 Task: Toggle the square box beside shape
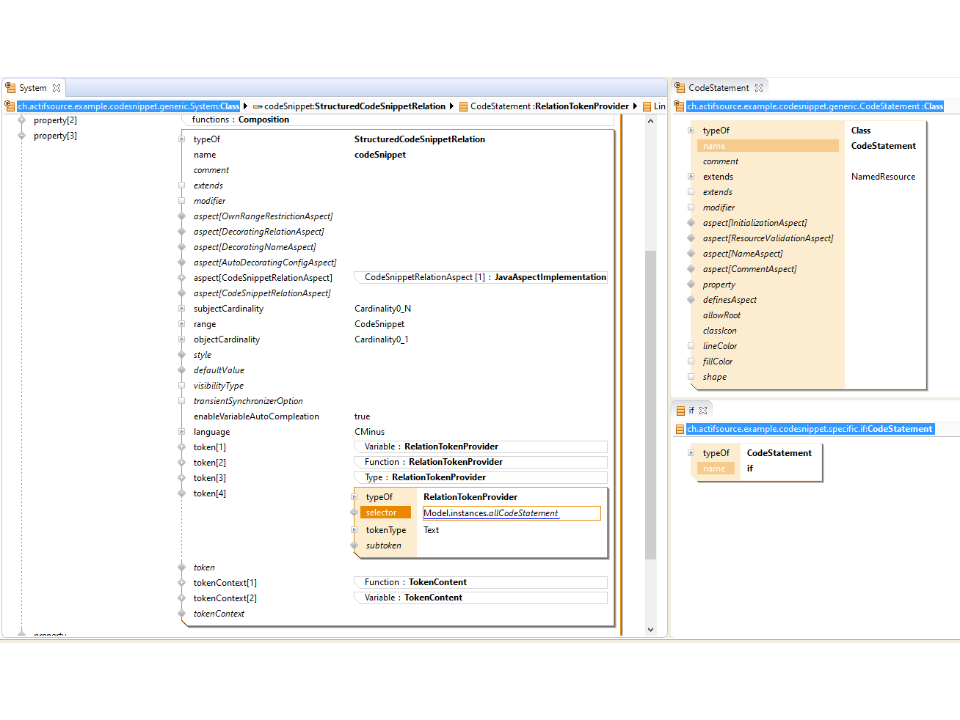click(x=690, y=377)
